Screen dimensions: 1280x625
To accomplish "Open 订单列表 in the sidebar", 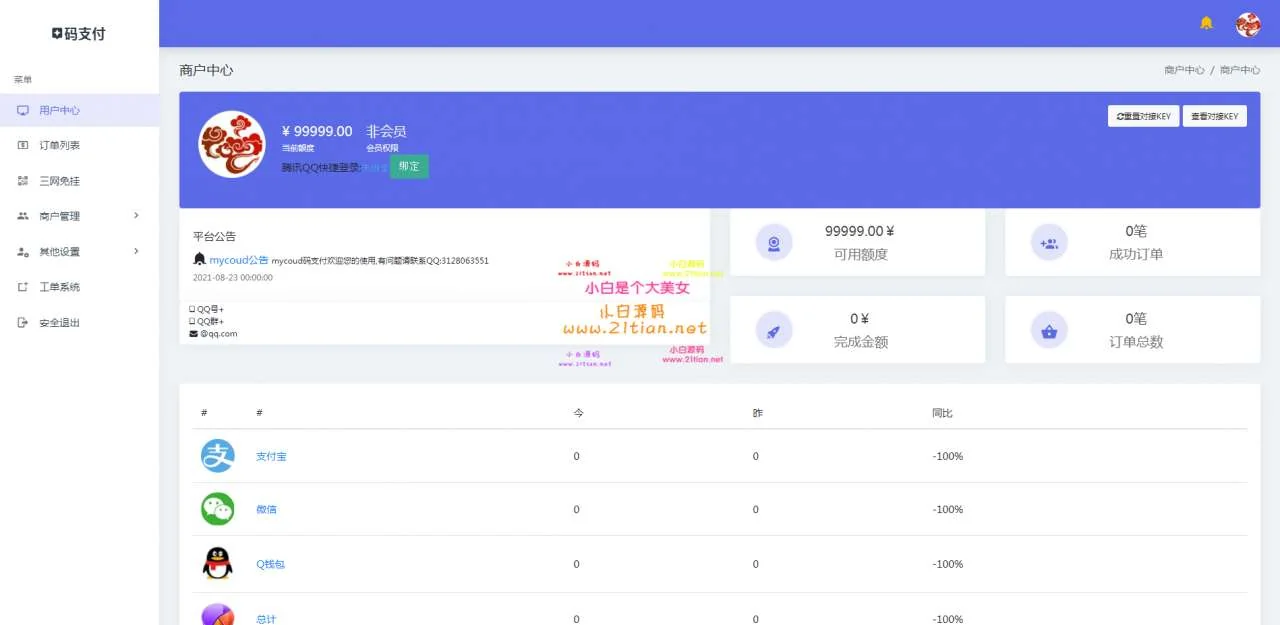I will click(59, 146).
